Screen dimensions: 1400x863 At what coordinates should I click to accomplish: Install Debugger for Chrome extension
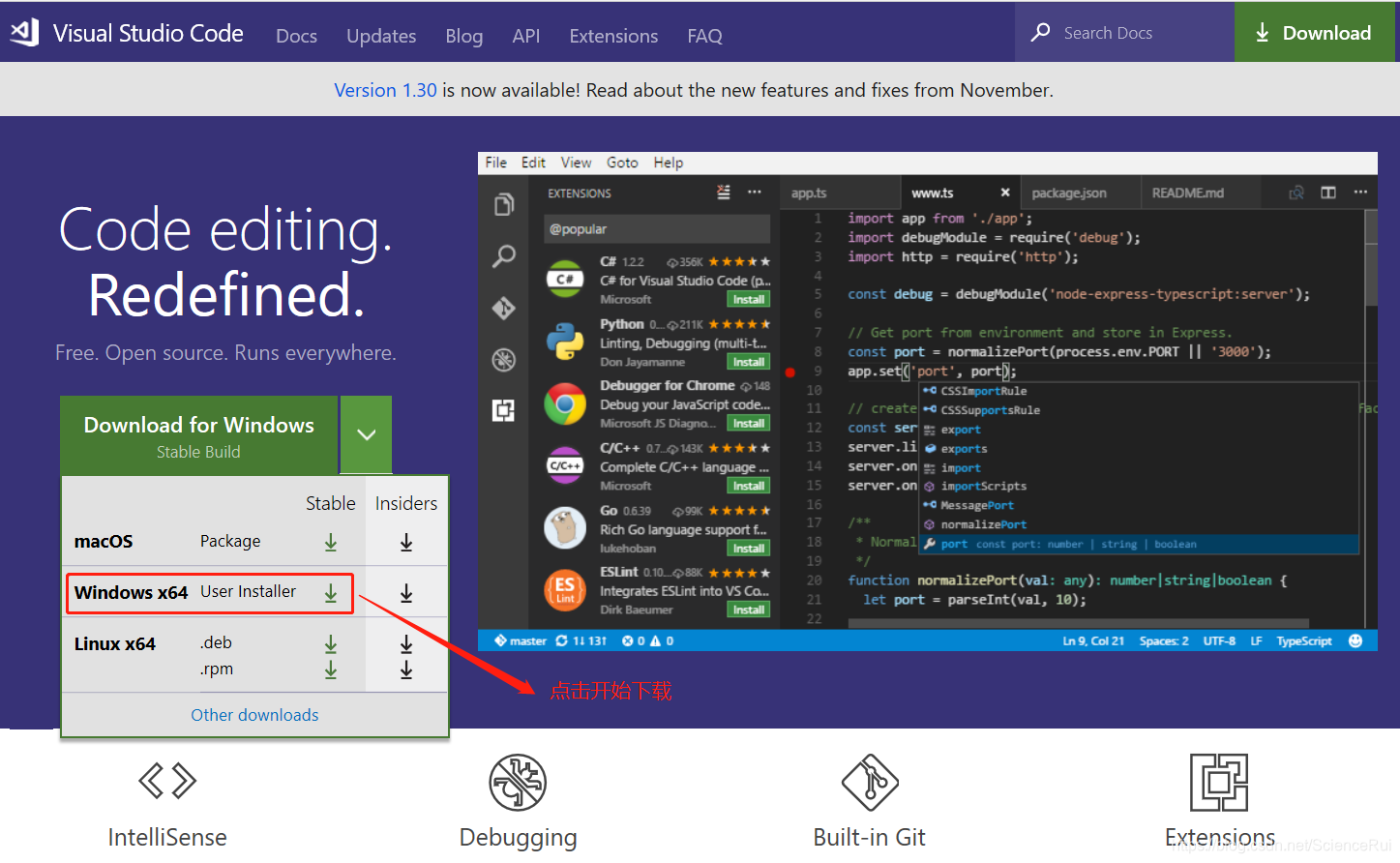click(749, 424)
